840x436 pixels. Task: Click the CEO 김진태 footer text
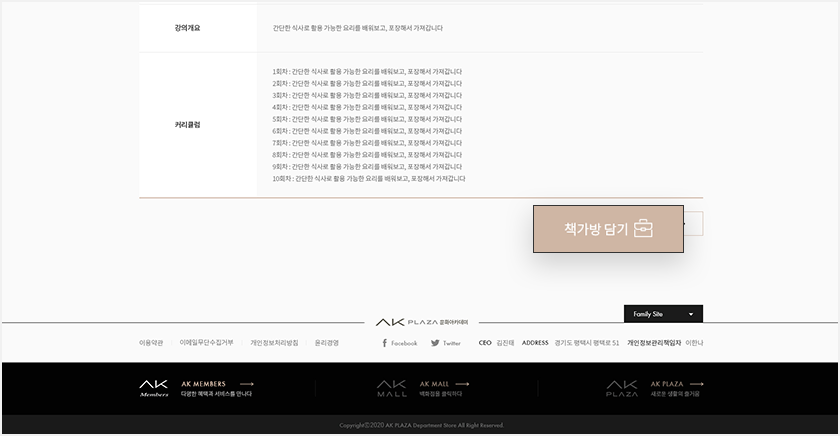coord(497,343)
